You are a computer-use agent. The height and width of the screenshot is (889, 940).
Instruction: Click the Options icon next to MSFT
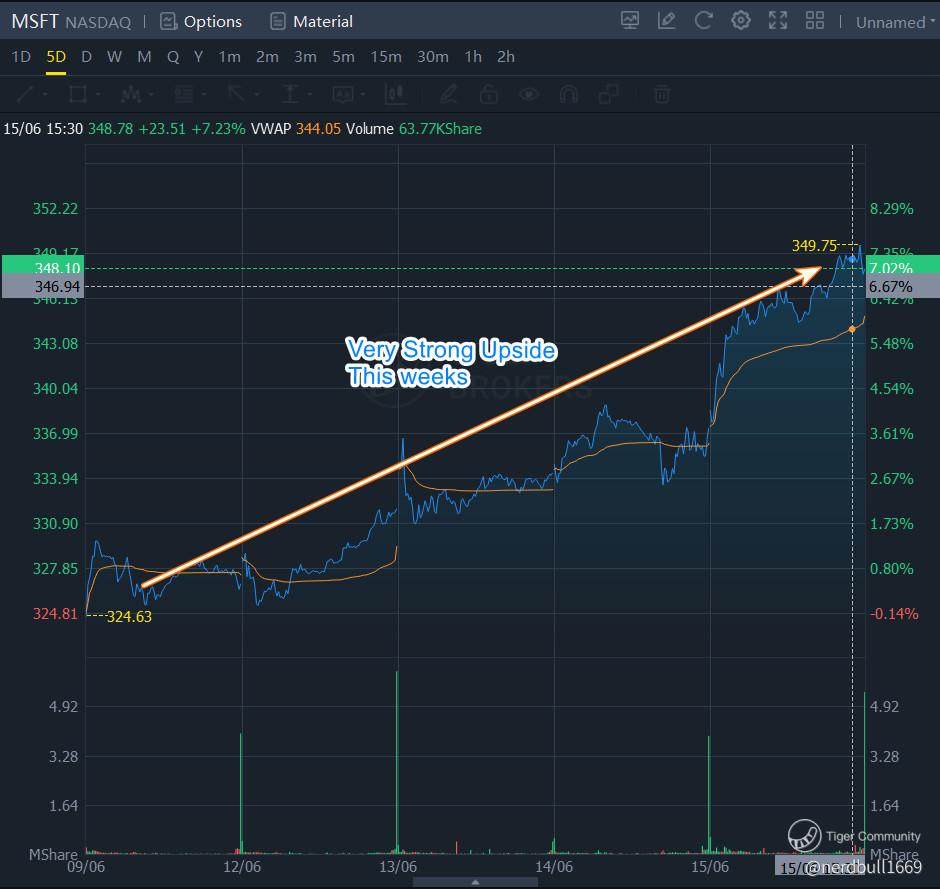[168, 22]
